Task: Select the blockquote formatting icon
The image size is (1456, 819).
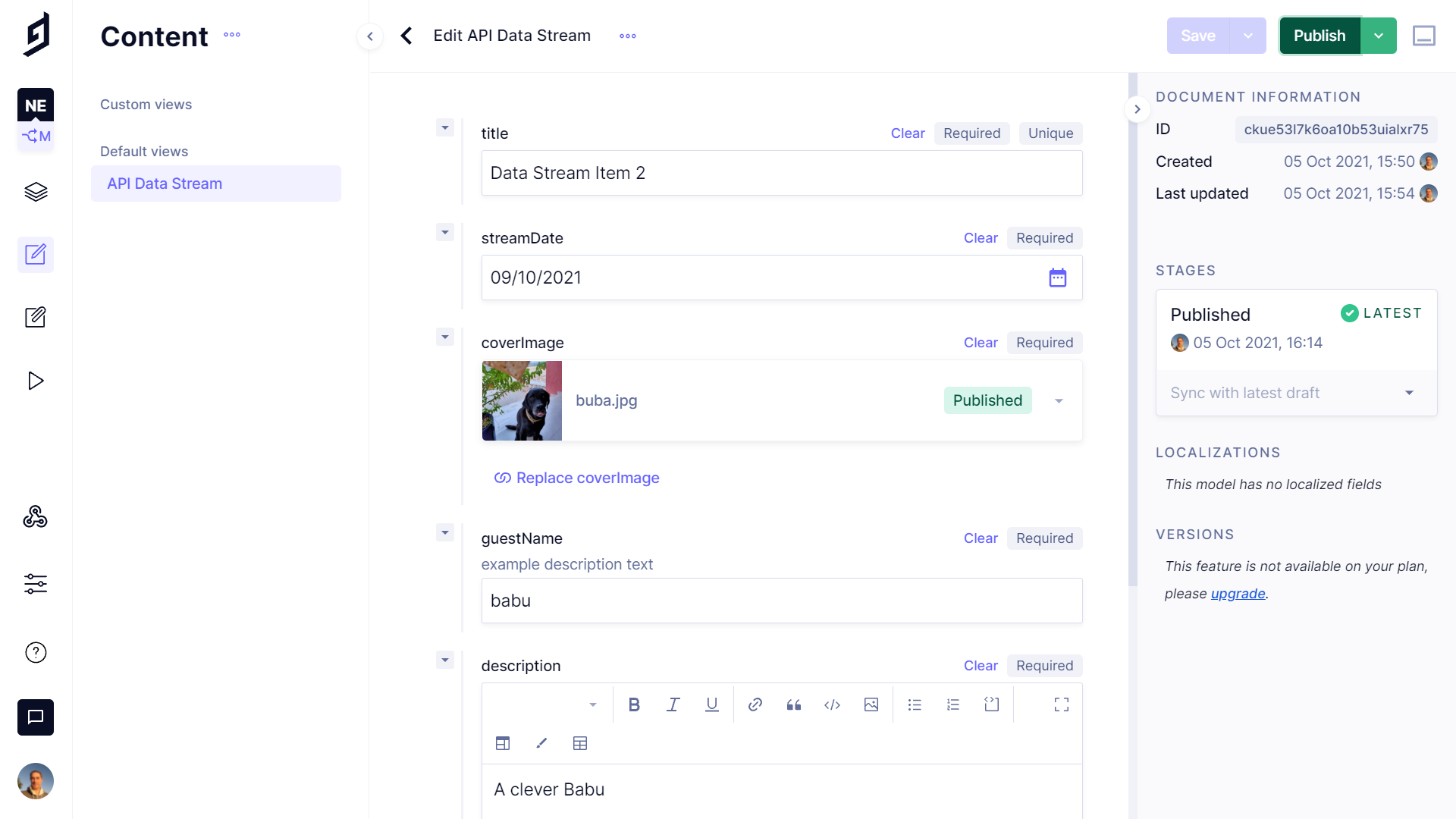Action: tap(793, 705)
